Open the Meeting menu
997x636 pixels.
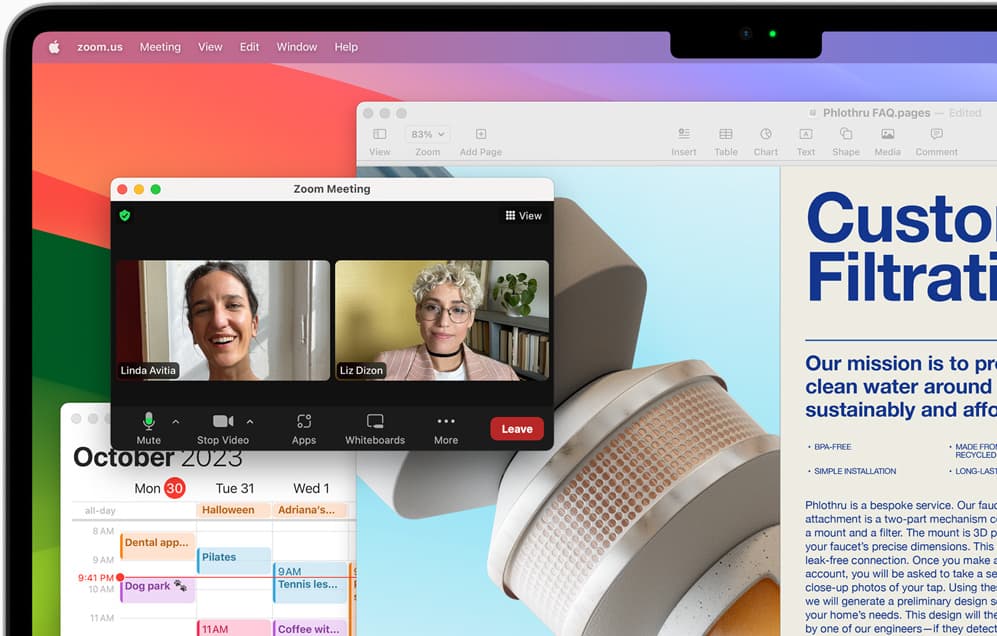click(160, 47)
